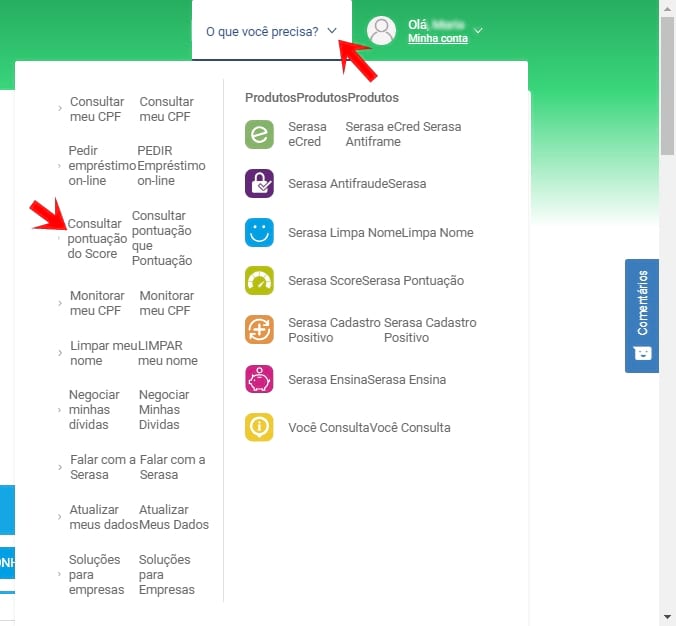This screenshot has width=676, height=626.
Task: Open the Serasa Cadastro Positivo product link
Action: [334, 330]
